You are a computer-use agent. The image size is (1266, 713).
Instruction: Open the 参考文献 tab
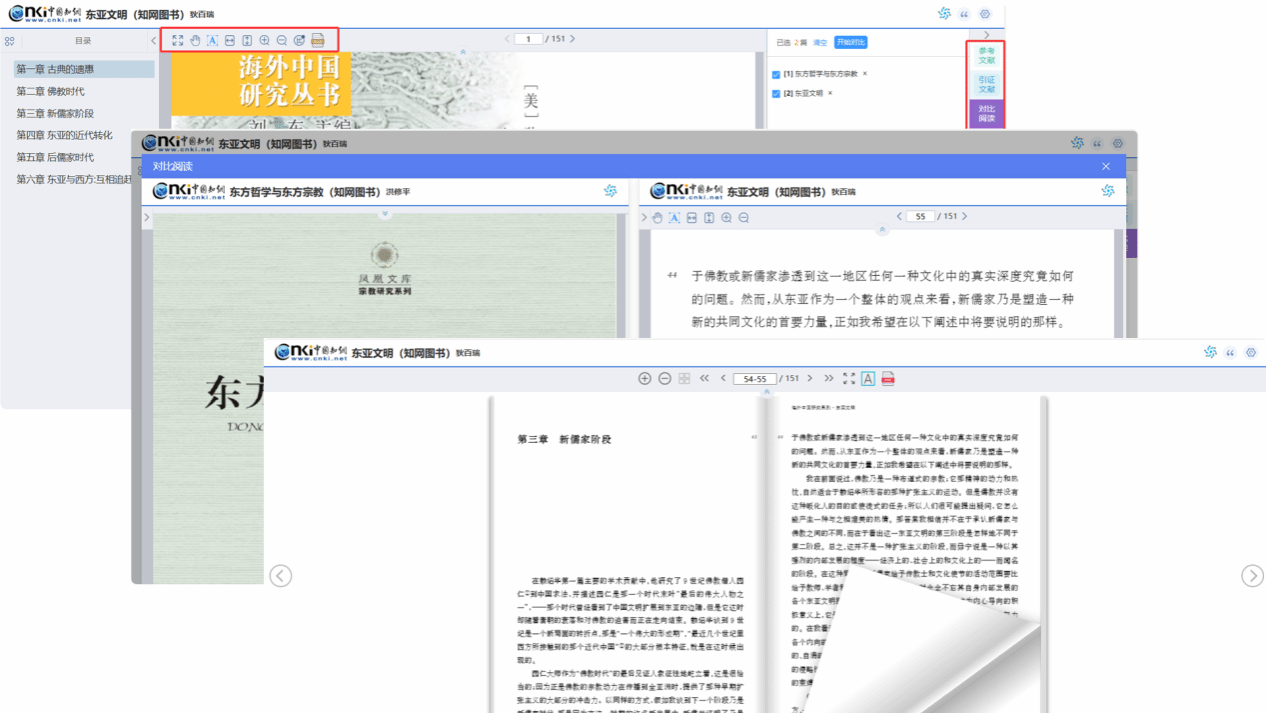click(986, 56)
